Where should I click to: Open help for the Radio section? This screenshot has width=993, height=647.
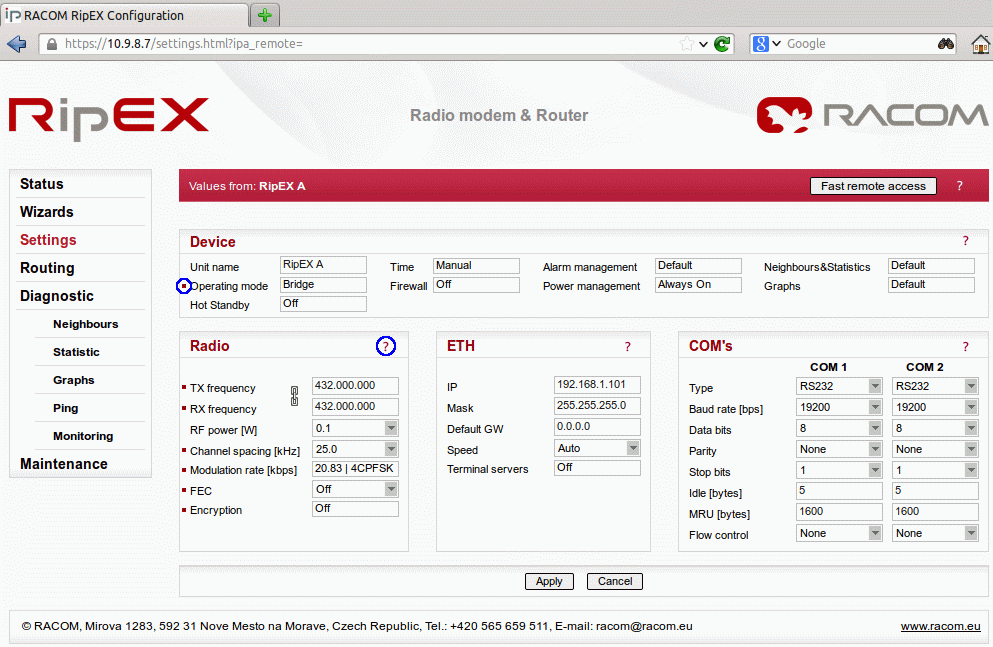386,346
